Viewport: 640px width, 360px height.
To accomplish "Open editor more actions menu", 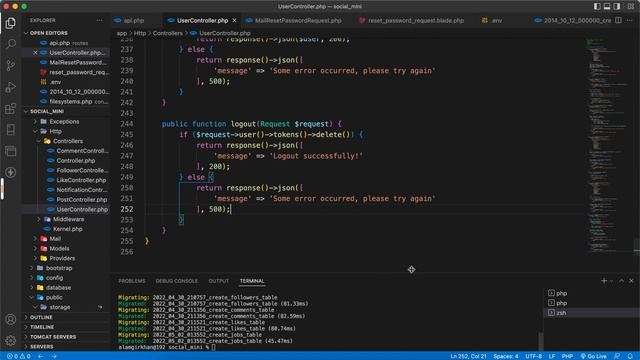I will click(x=630, y=20).
